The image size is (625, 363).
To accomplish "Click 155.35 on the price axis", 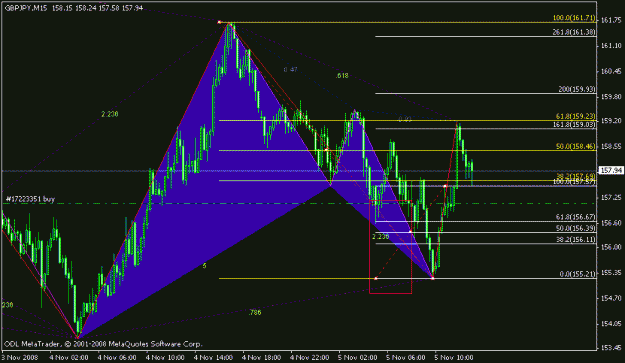I will coord(611,273).
